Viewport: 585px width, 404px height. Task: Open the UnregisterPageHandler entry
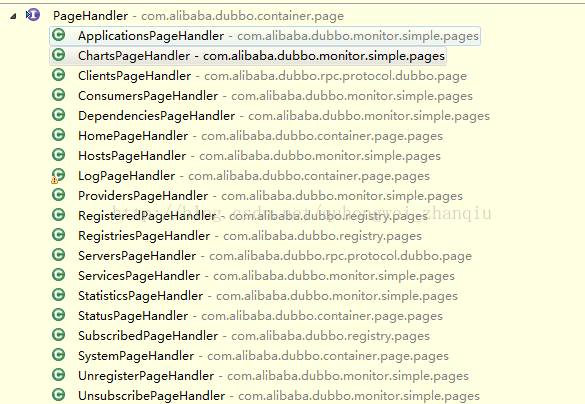click(273, 376)
